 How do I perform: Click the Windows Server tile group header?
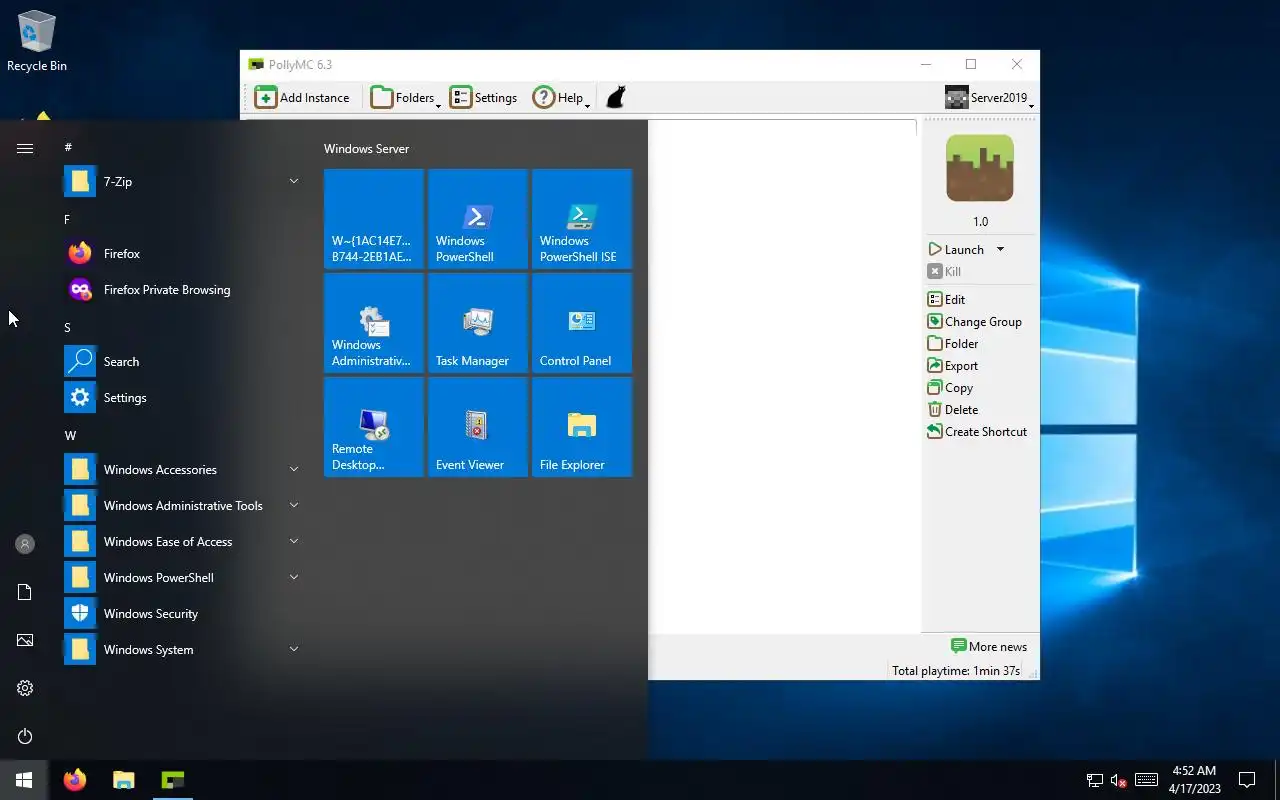(366, 148)
